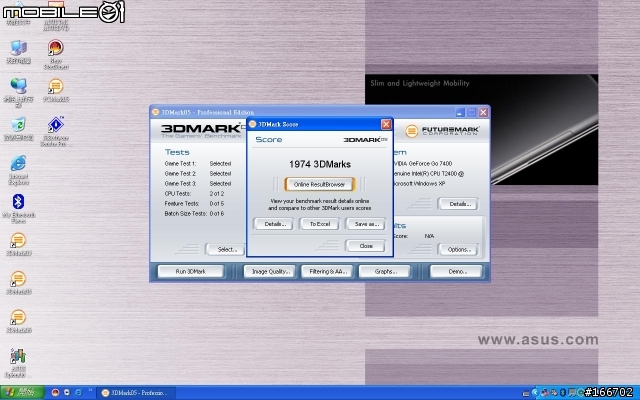The image size is (640, 400).
Task: Launch Internet Explorer from desktop
Action: click(18, 170)
